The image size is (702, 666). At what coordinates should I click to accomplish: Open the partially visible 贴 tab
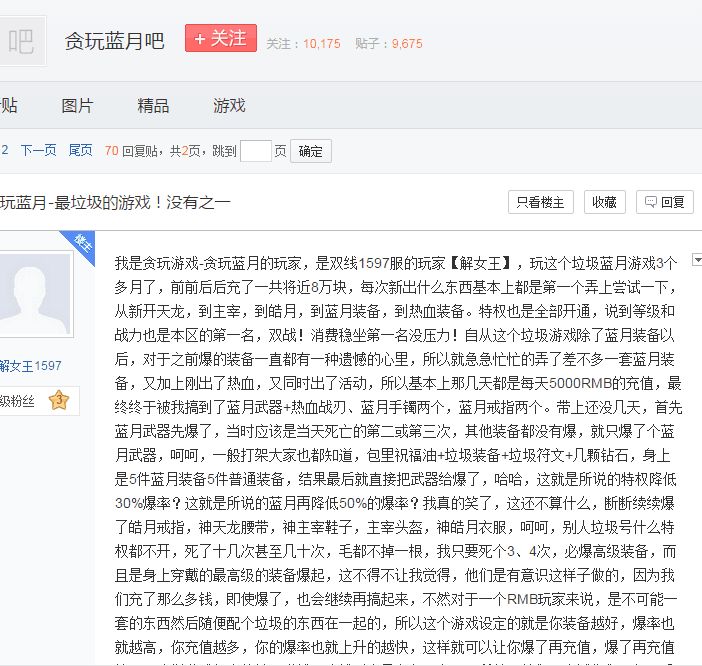(9, 106)
